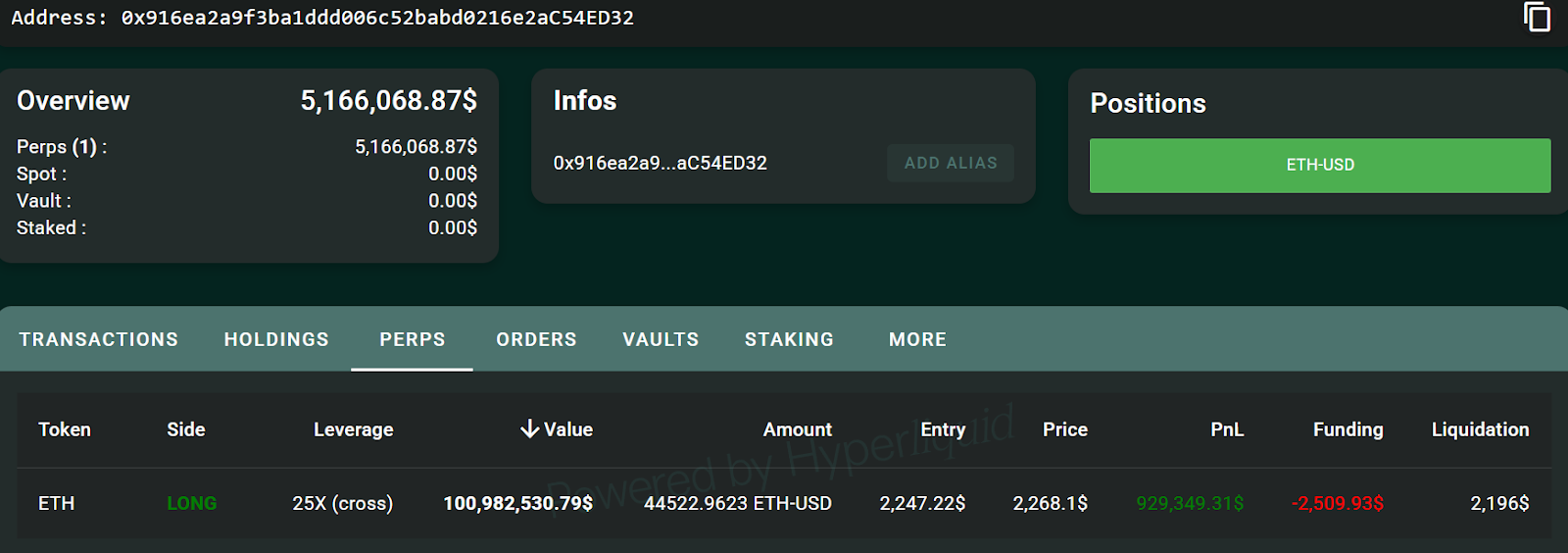
Task: Sort table by Token column header
Action: tap(65, 429)
